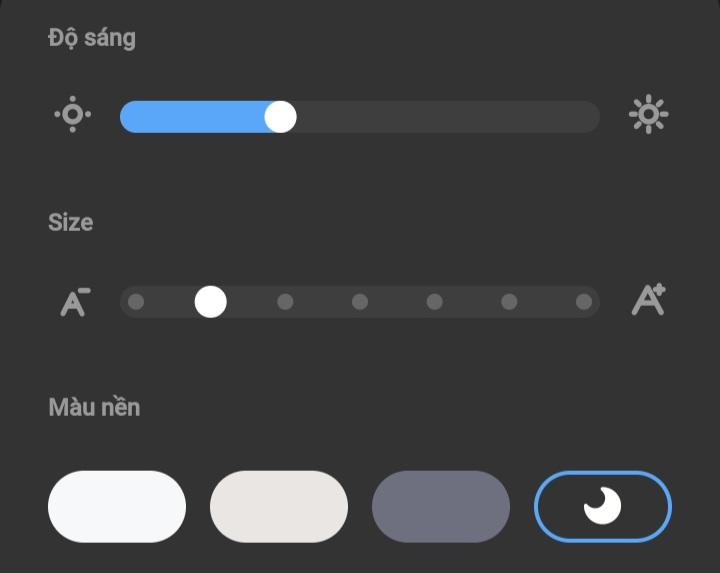Click the "Màu nền" label

[x=94, y=408]
